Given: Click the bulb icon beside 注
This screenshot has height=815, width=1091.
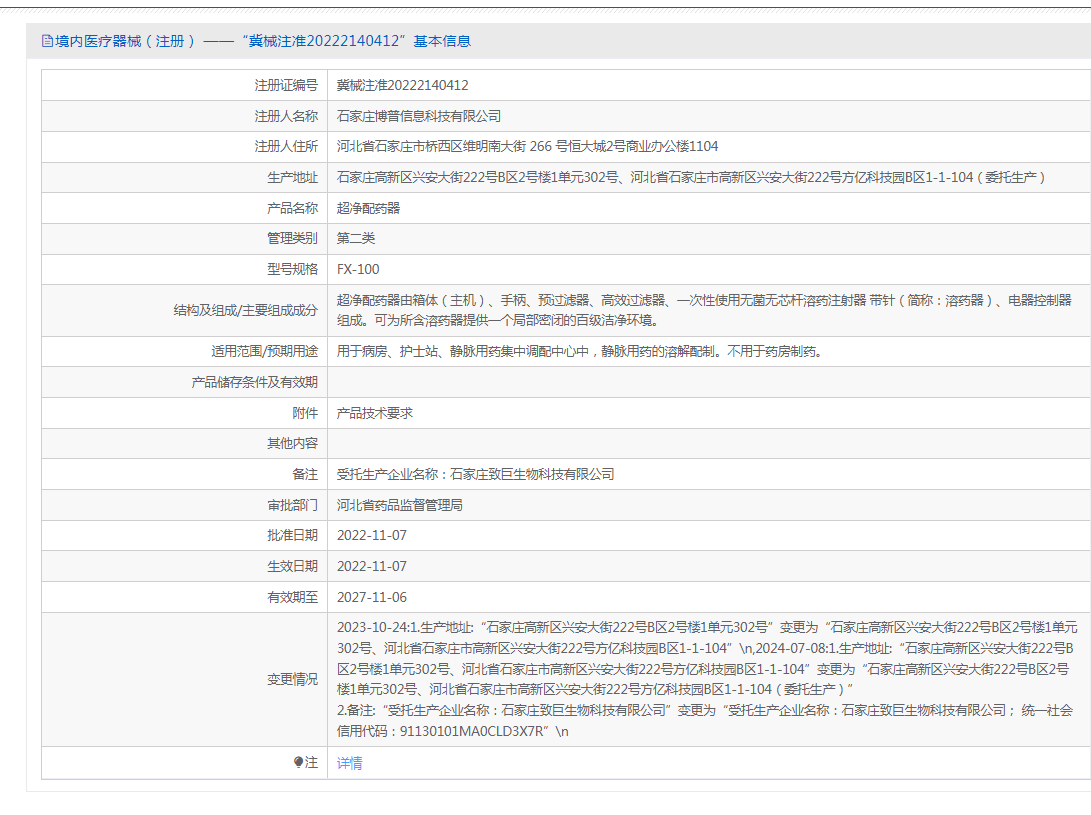Looking at the screenshot, I should 298,763.
